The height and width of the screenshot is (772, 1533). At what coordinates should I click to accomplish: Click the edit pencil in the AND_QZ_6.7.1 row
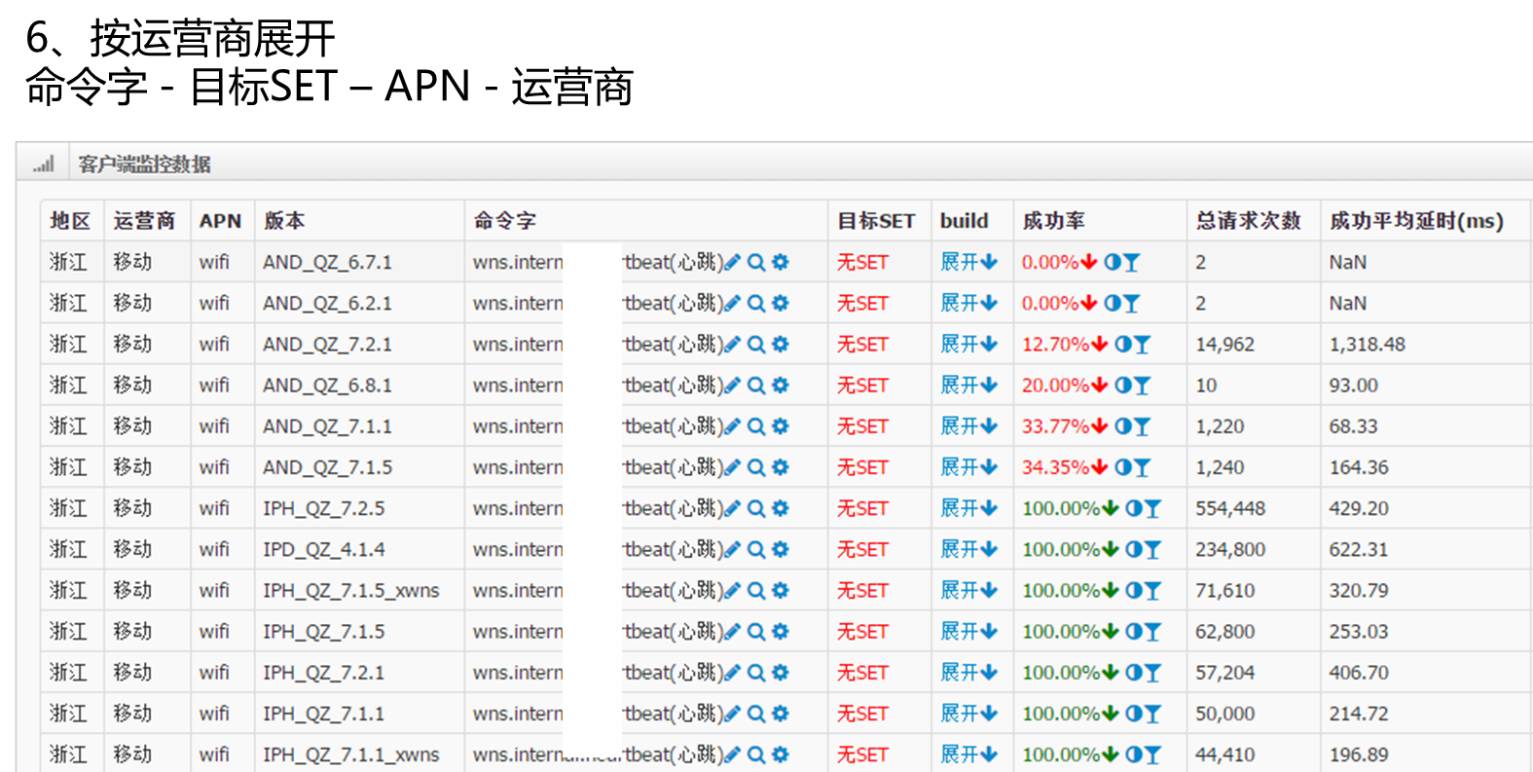click(x=733, y=262)
